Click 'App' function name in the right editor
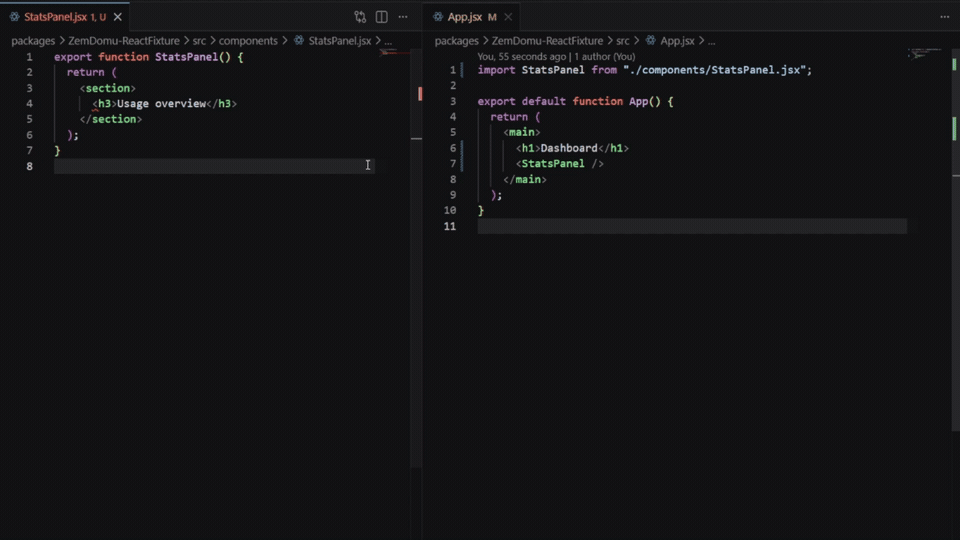This screenshot has width=960, height=540. point(639,102)
